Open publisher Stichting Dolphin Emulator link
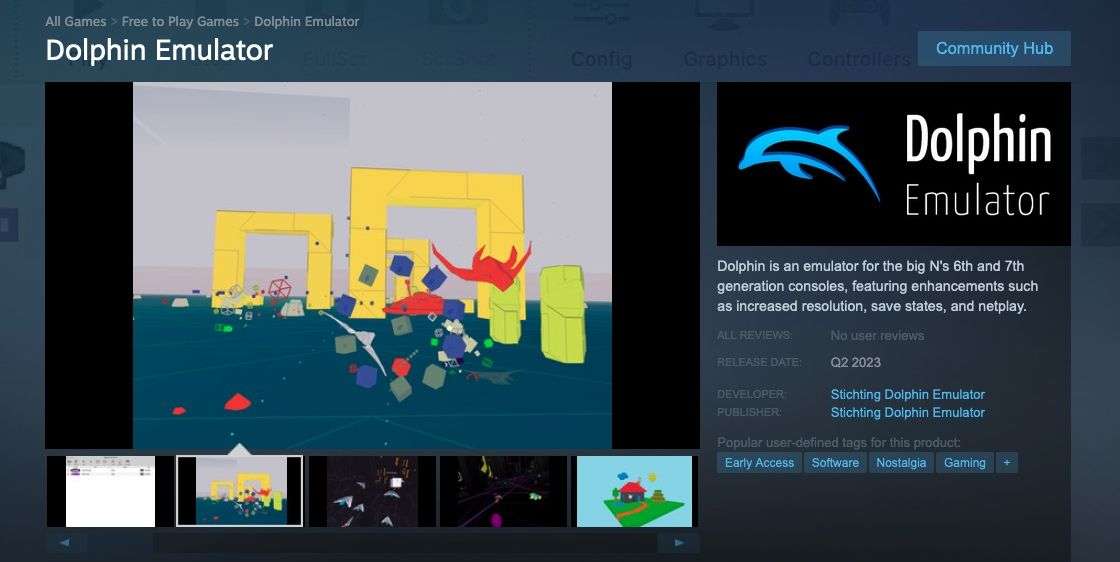 pos(907,412)
